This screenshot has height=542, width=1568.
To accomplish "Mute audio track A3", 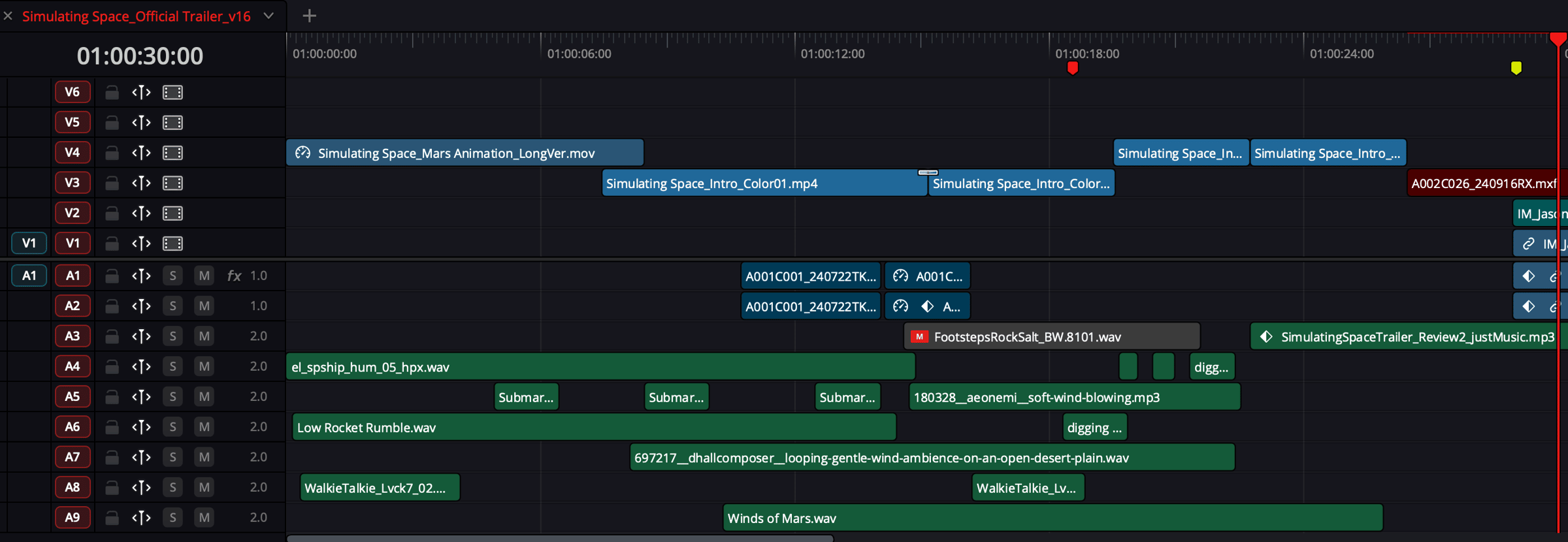I will [x=204, y=336].
